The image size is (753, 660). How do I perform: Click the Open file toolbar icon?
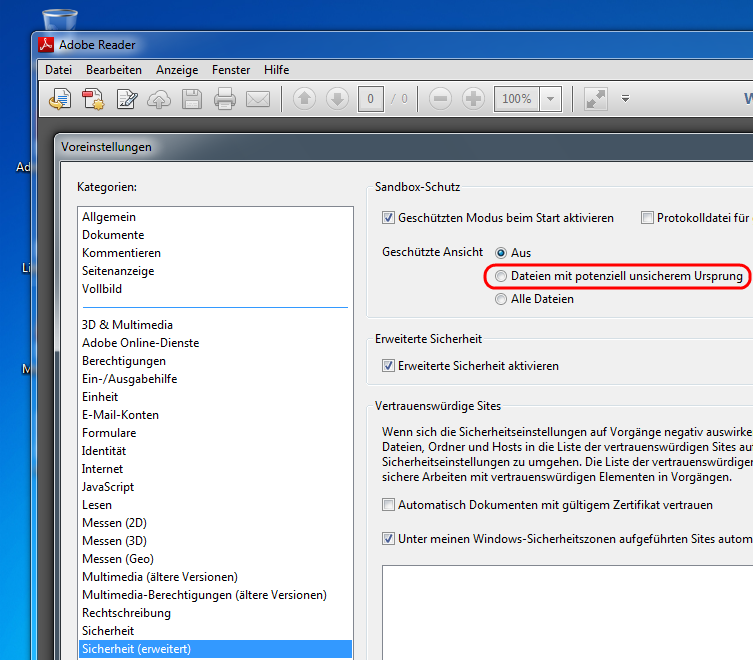[60, 99]
